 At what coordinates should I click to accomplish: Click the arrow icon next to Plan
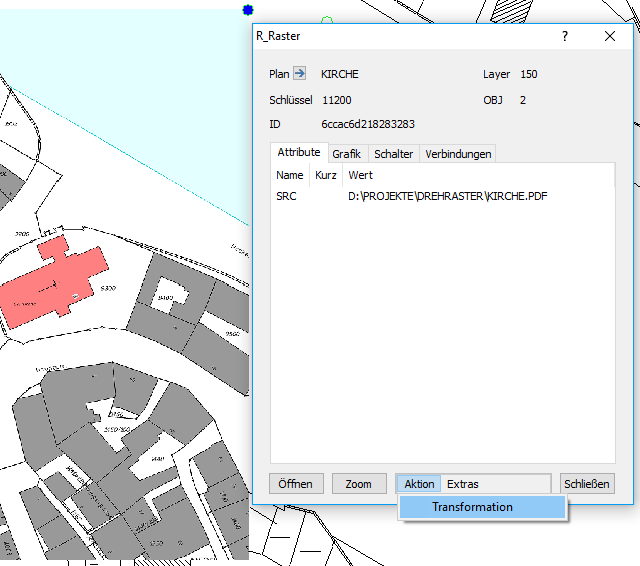coord(299,74)
